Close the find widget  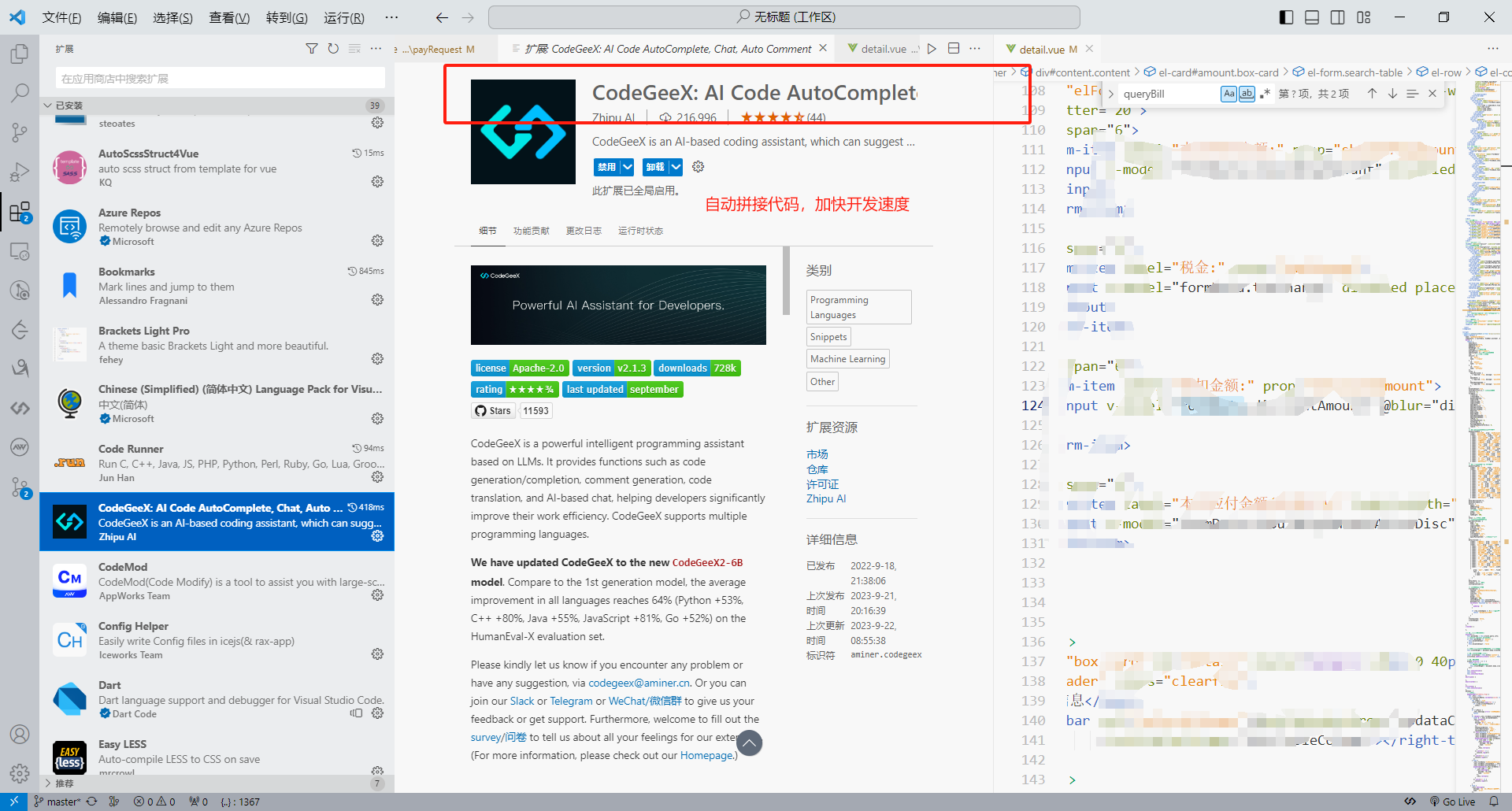(1432, 94)
